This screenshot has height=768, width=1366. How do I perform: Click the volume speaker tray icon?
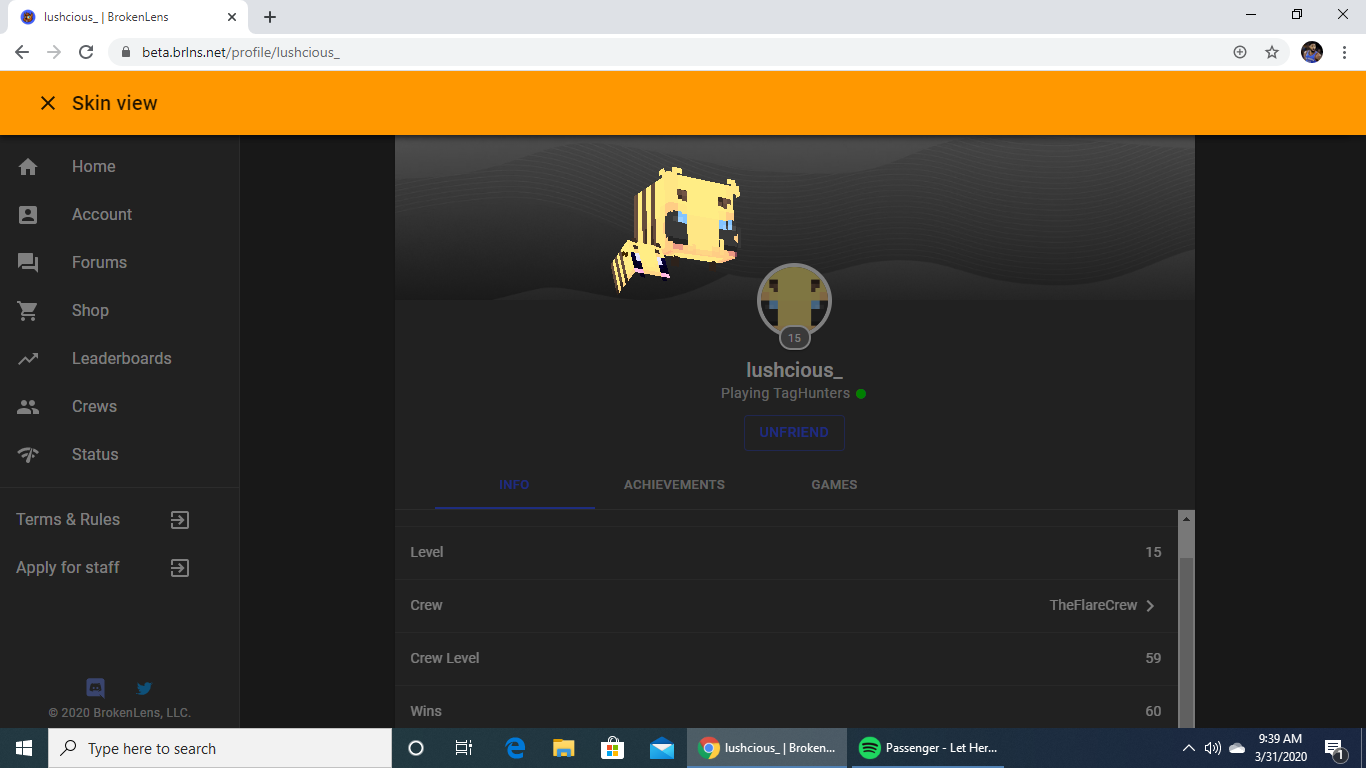point(1213,748)
